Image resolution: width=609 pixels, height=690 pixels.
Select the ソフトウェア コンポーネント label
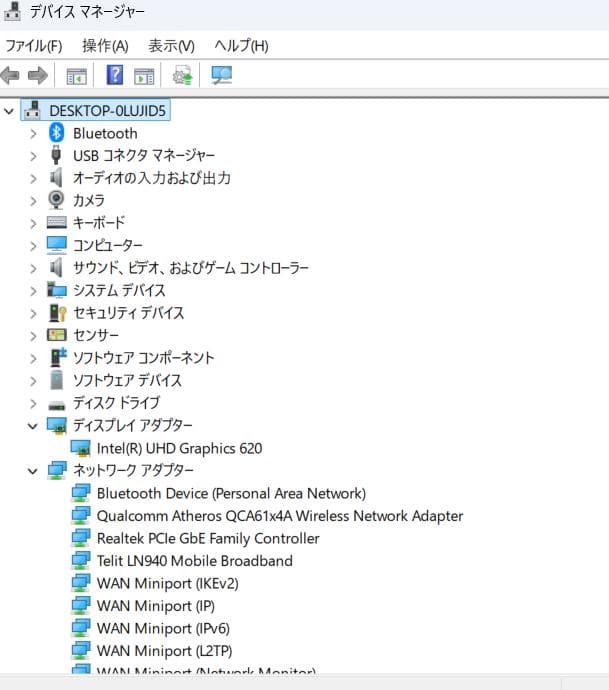coord(143,358)
